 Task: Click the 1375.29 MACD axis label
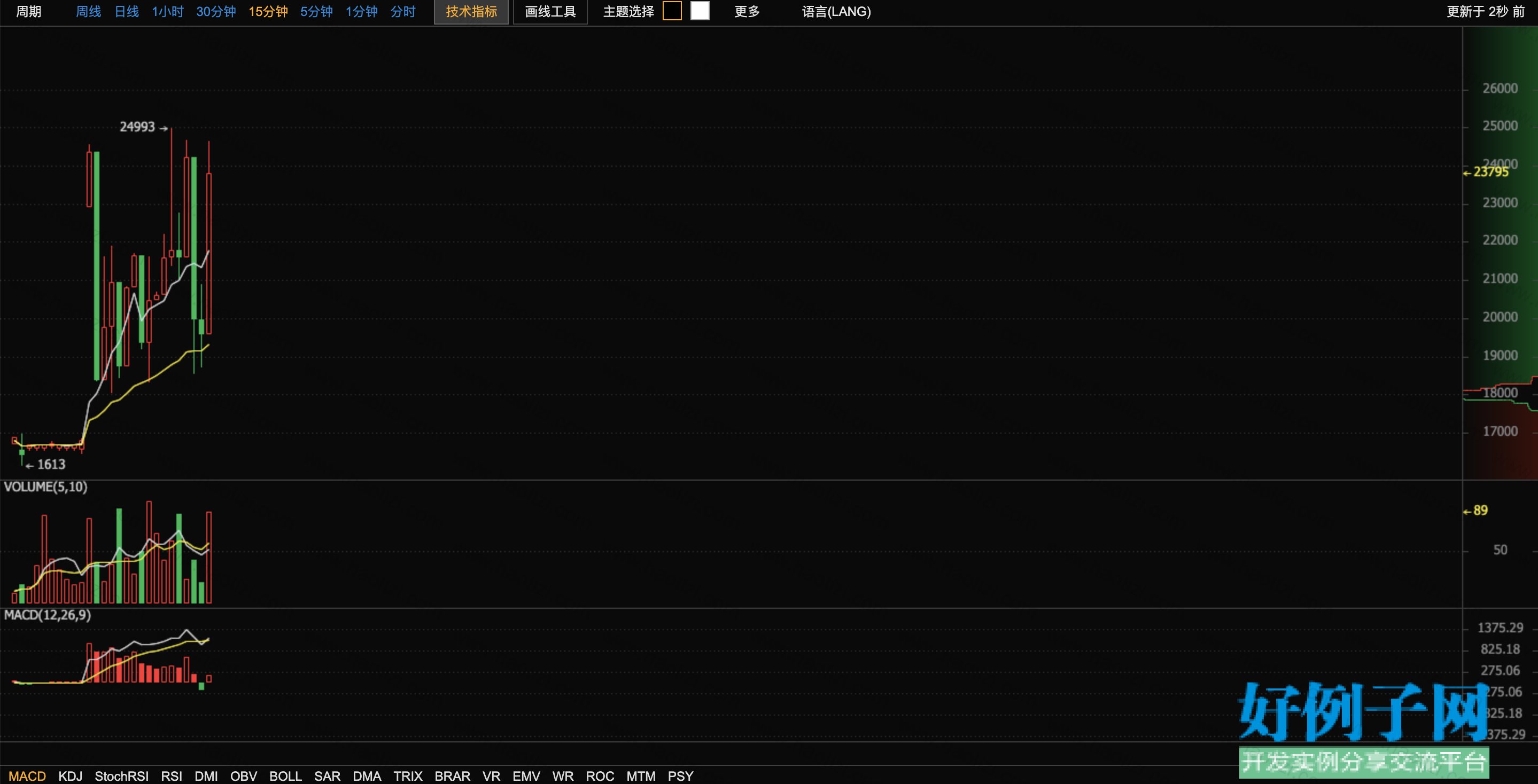point(1500,628)
